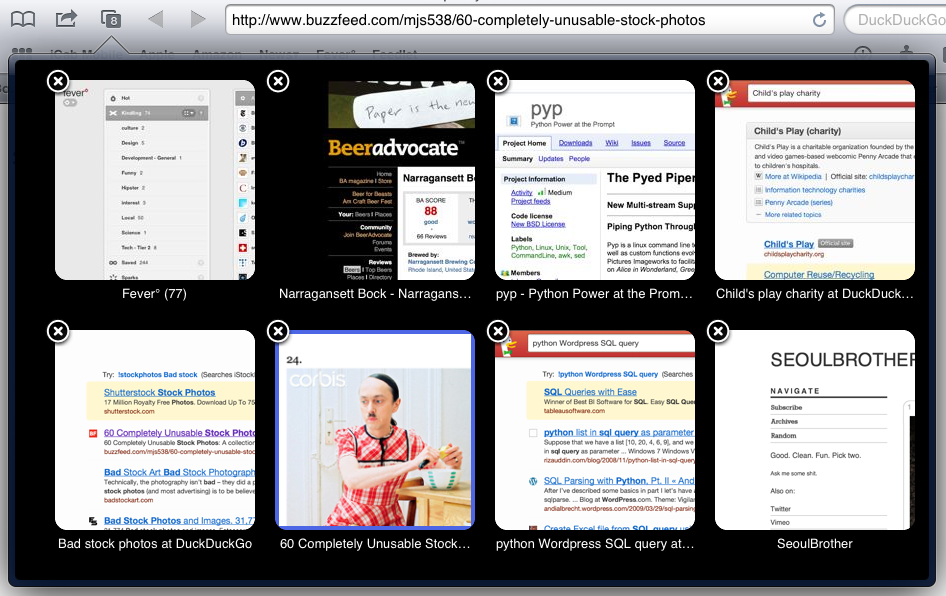Click the "Child's play charity at DuckDuck…" title
946x596 pixels.
(815, 294)
